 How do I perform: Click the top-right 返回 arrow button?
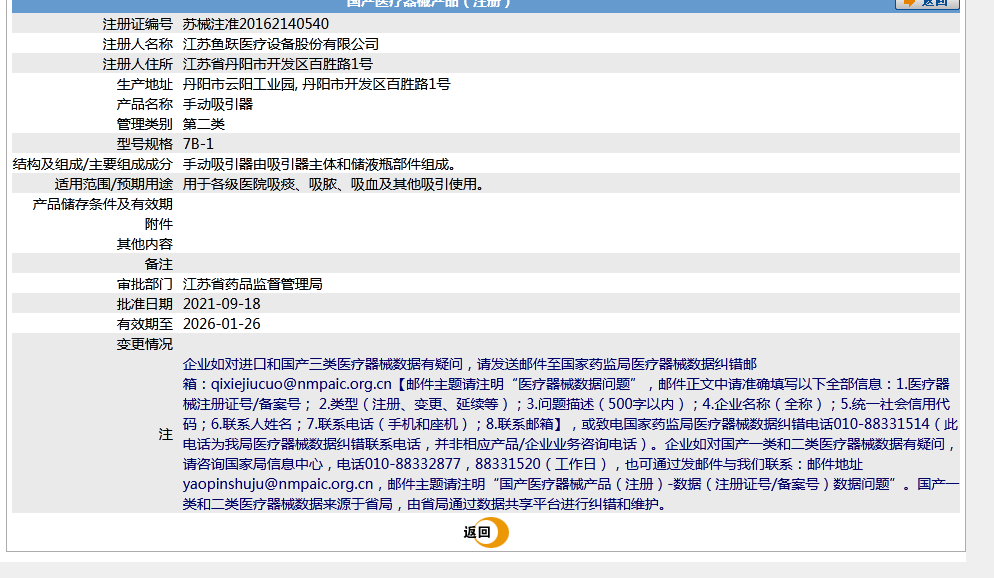tap(926, 3)
